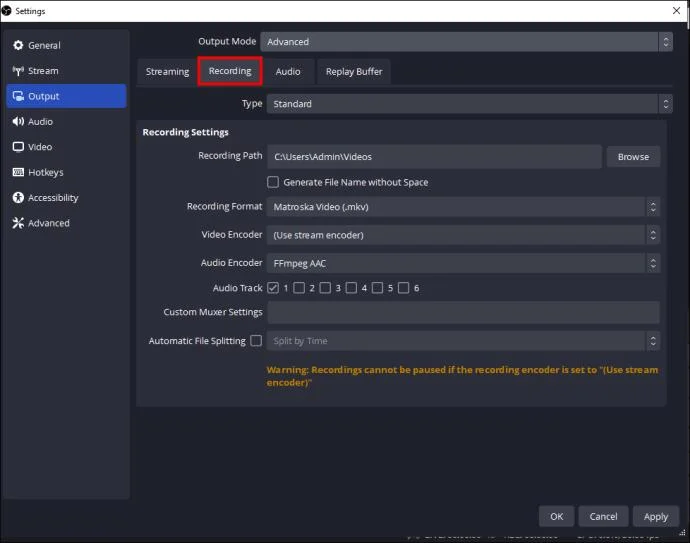Switch to the Recording tab
The width and height of the screenshot is (690, 543).
(230, 71)
